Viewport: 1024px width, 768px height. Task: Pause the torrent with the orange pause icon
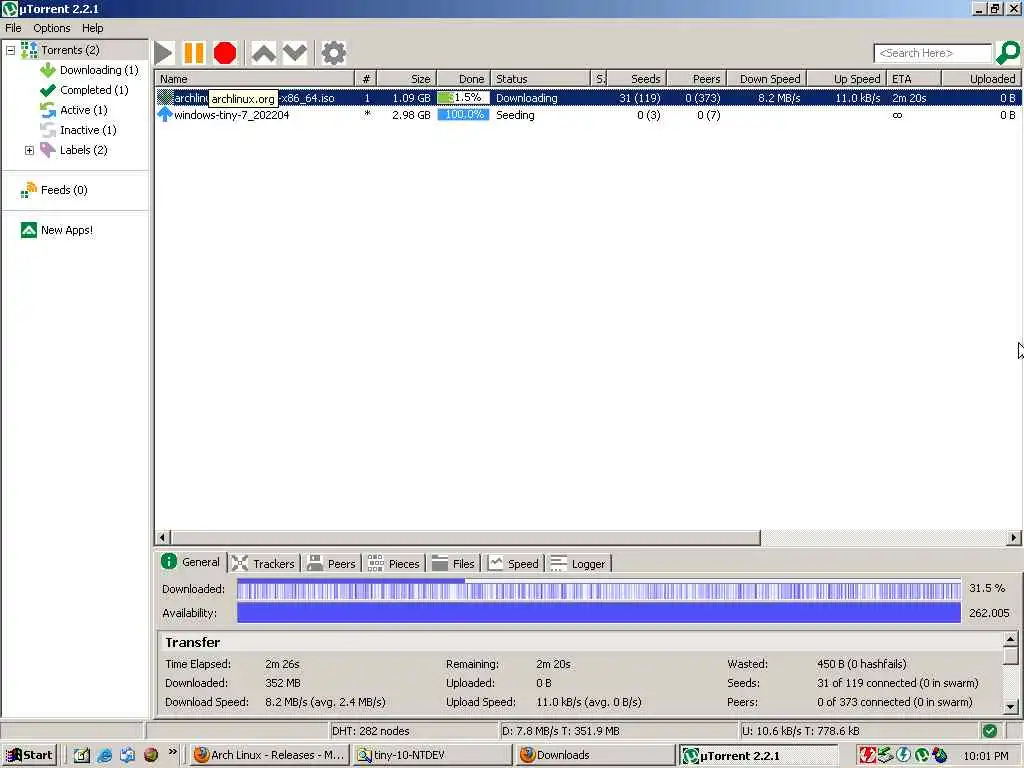(194, 54)
